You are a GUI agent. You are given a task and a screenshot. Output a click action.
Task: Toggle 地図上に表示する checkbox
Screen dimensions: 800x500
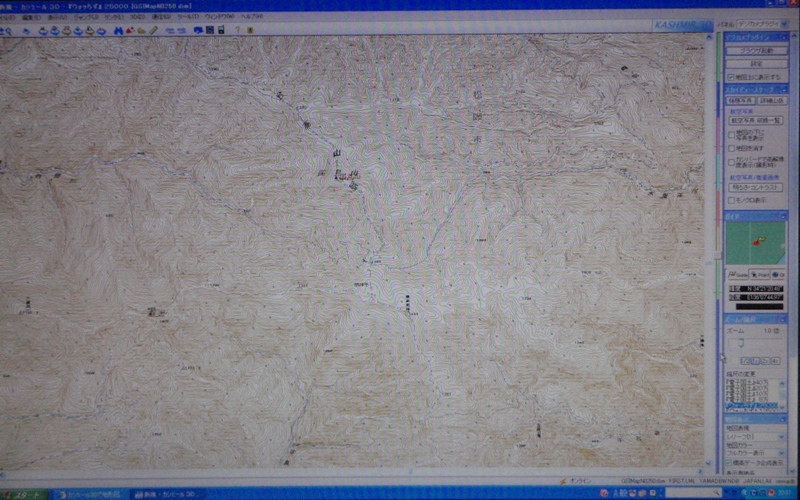pyautogui.click(x=731, y=77)
